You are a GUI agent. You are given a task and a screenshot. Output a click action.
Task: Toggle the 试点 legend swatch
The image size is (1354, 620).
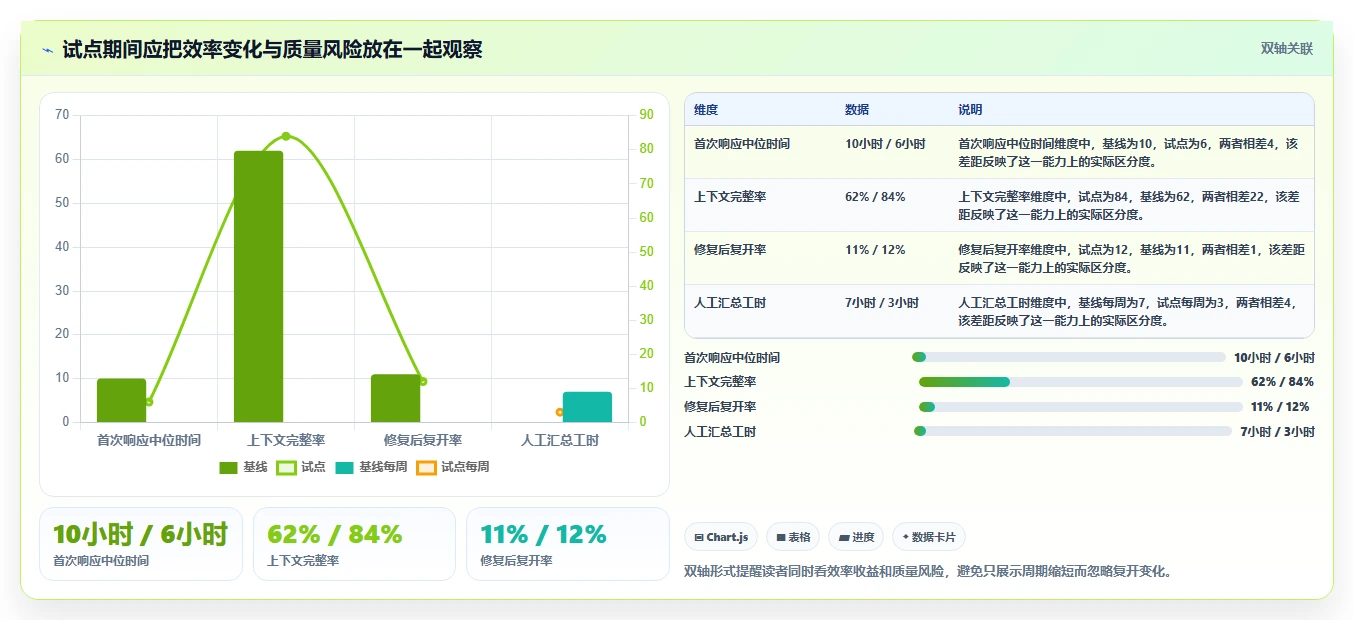[286, 467]
